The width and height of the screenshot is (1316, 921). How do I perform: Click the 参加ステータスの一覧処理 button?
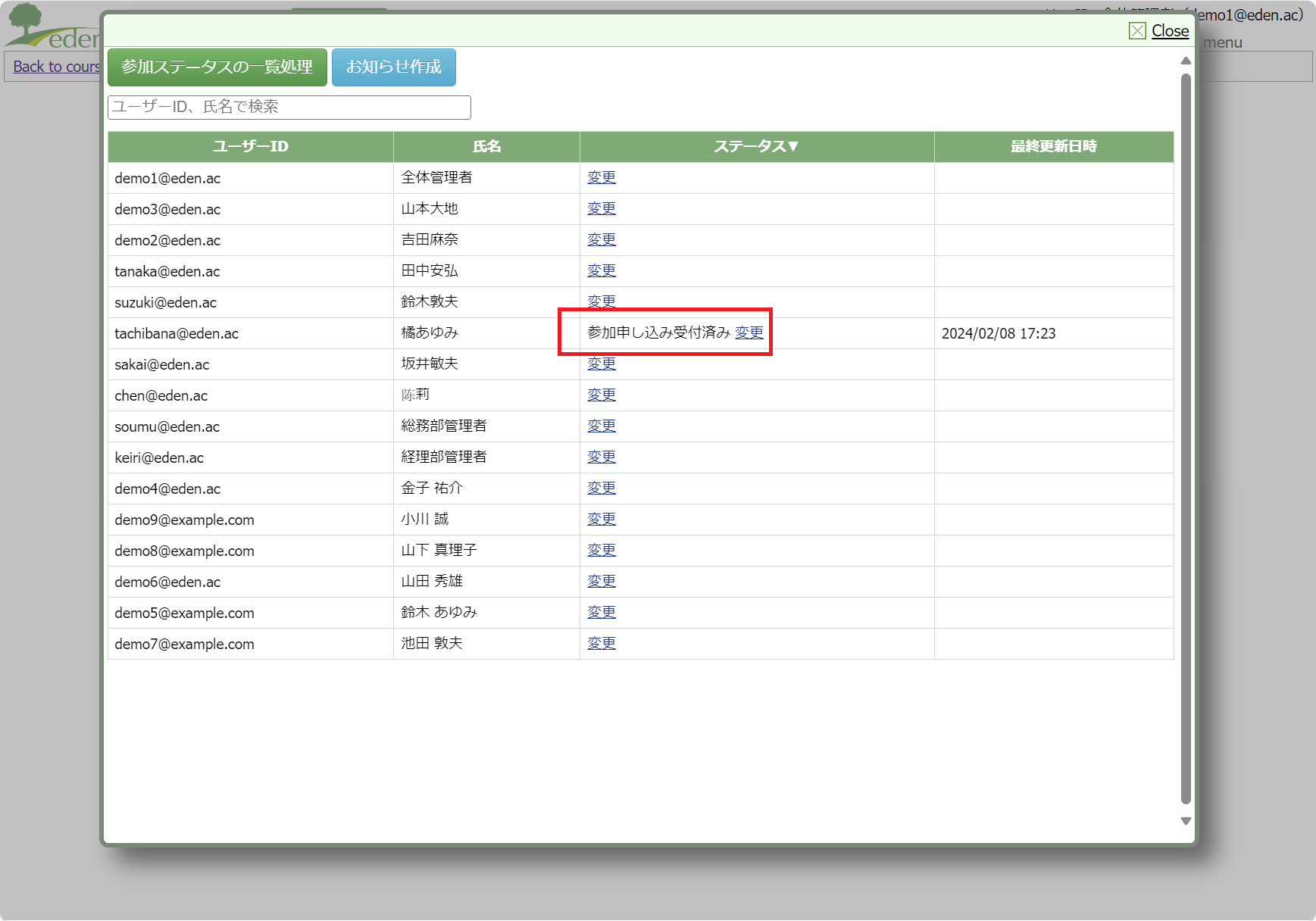[217, 67]
